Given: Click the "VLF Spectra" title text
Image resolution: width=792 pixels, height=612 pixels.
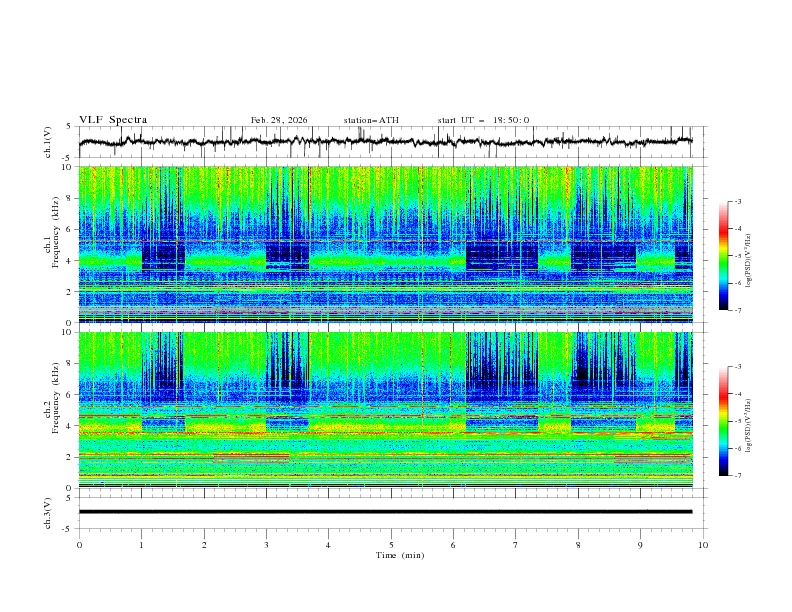Looking at the screenshot, I should point(113,120).
